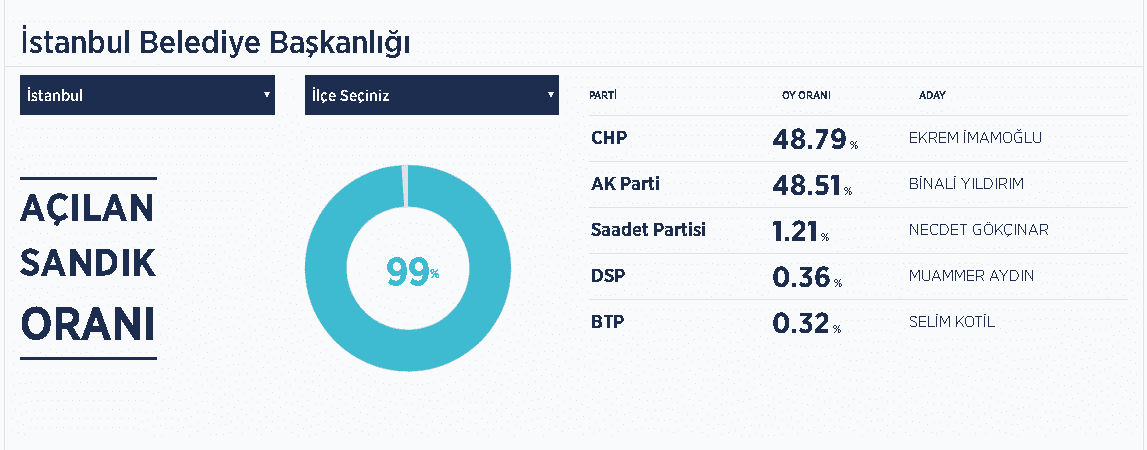This screenshot has height=450, width=1147.
Task: Click candidate name BİNALİ YILDIRIM
Action: (x=966, y=184)
